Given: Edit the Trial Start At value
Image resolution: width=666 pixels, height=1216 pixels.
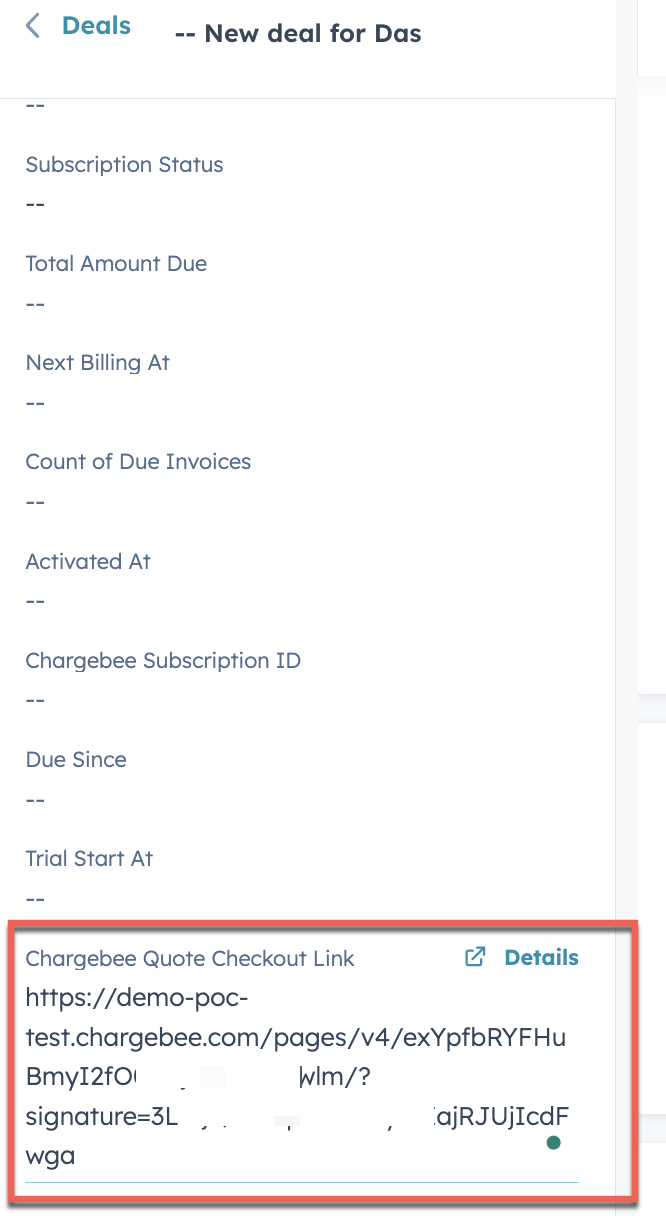Looking at the screenshot, I should (x=36, y=898).
